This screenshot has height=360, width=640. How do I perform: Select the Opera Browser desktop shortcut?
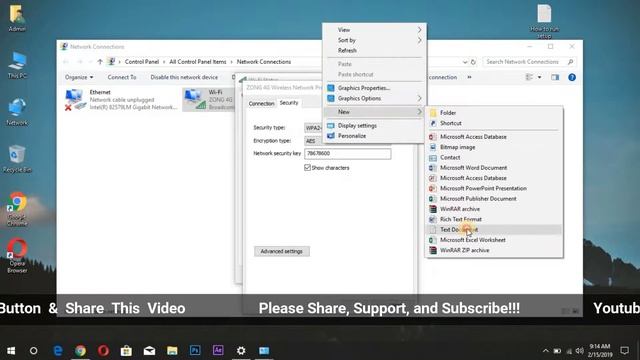pyautogui.click(x=17, y=256)
